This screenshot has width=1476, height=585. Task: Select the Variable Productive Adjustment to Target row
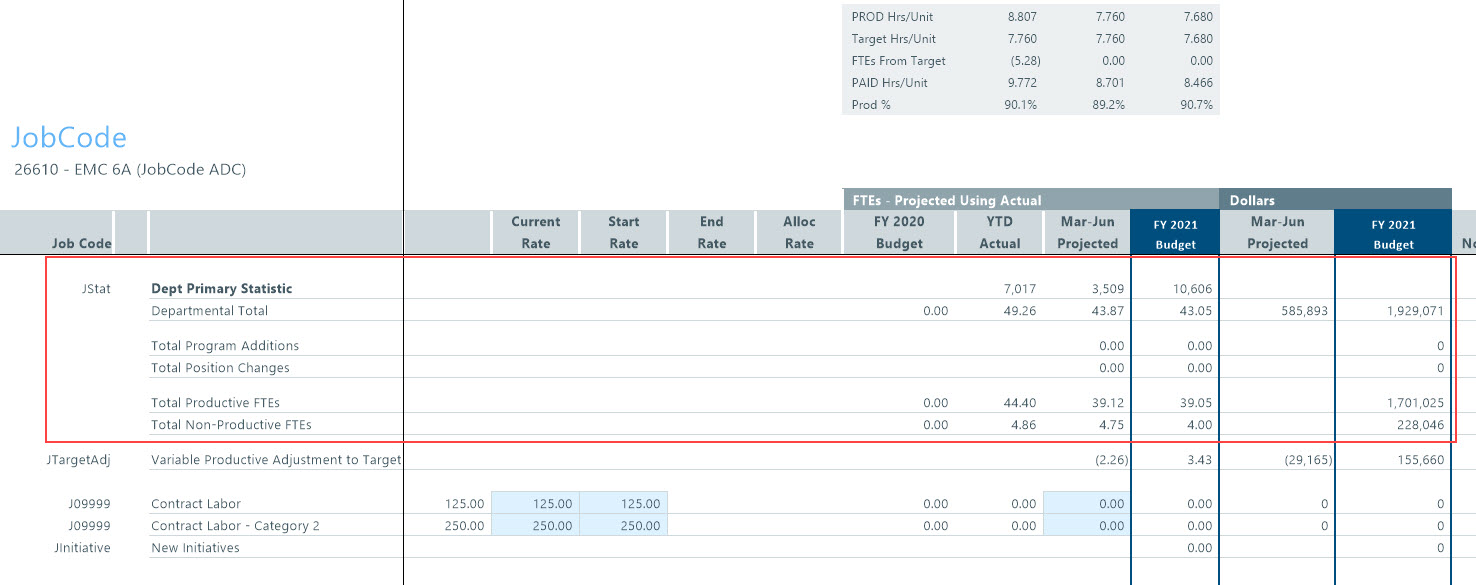(x=275, y=460)
